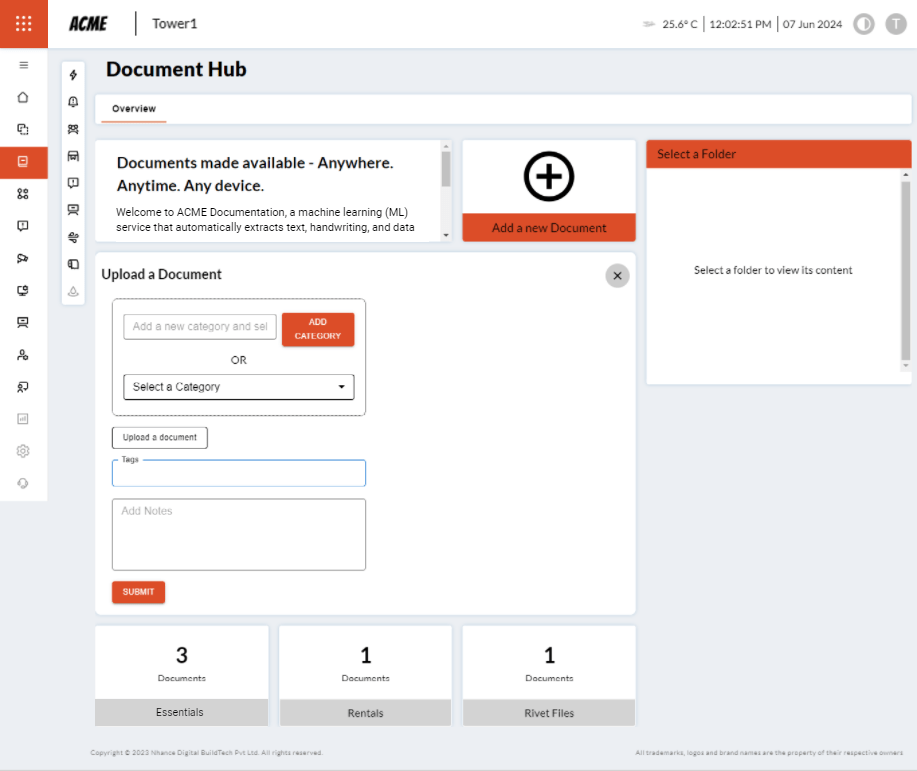Switch to the Overview tab

click(x=134, y=109)
